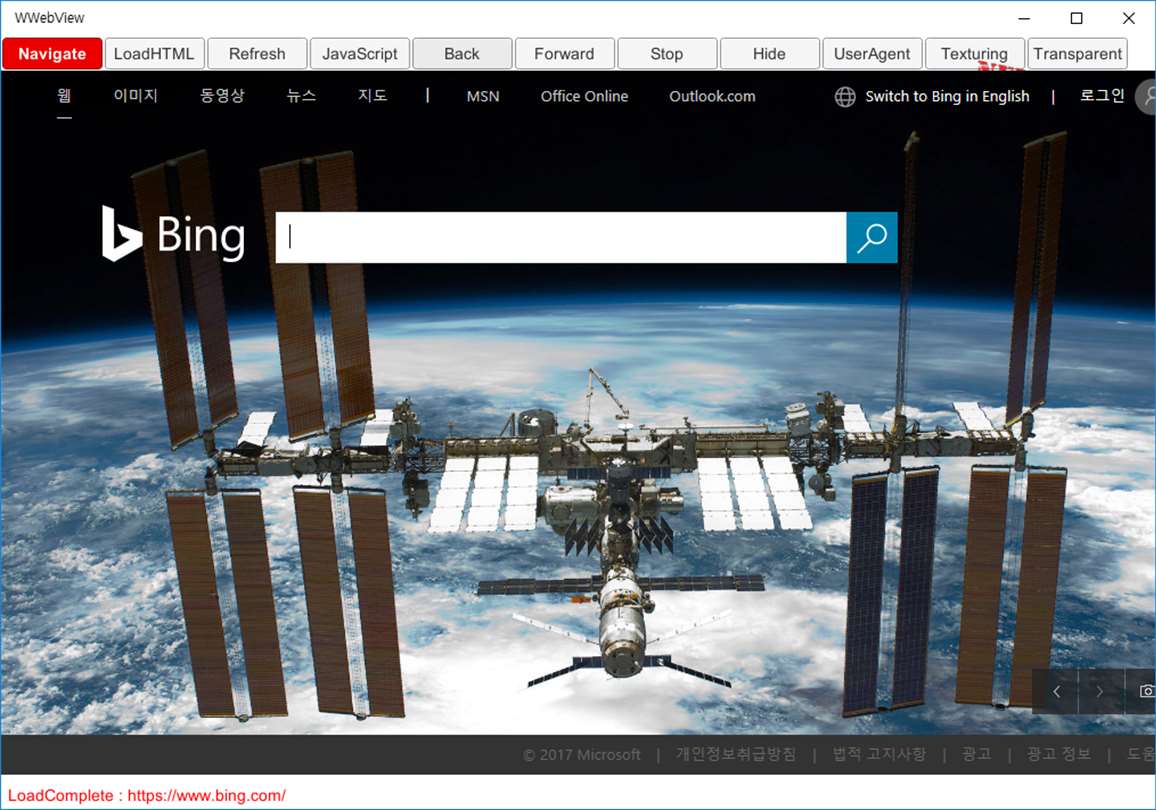The width and height of the screenshot is (1156, 810).
Task: Click Refresh in the toolbar
Action: coord(257,54)
